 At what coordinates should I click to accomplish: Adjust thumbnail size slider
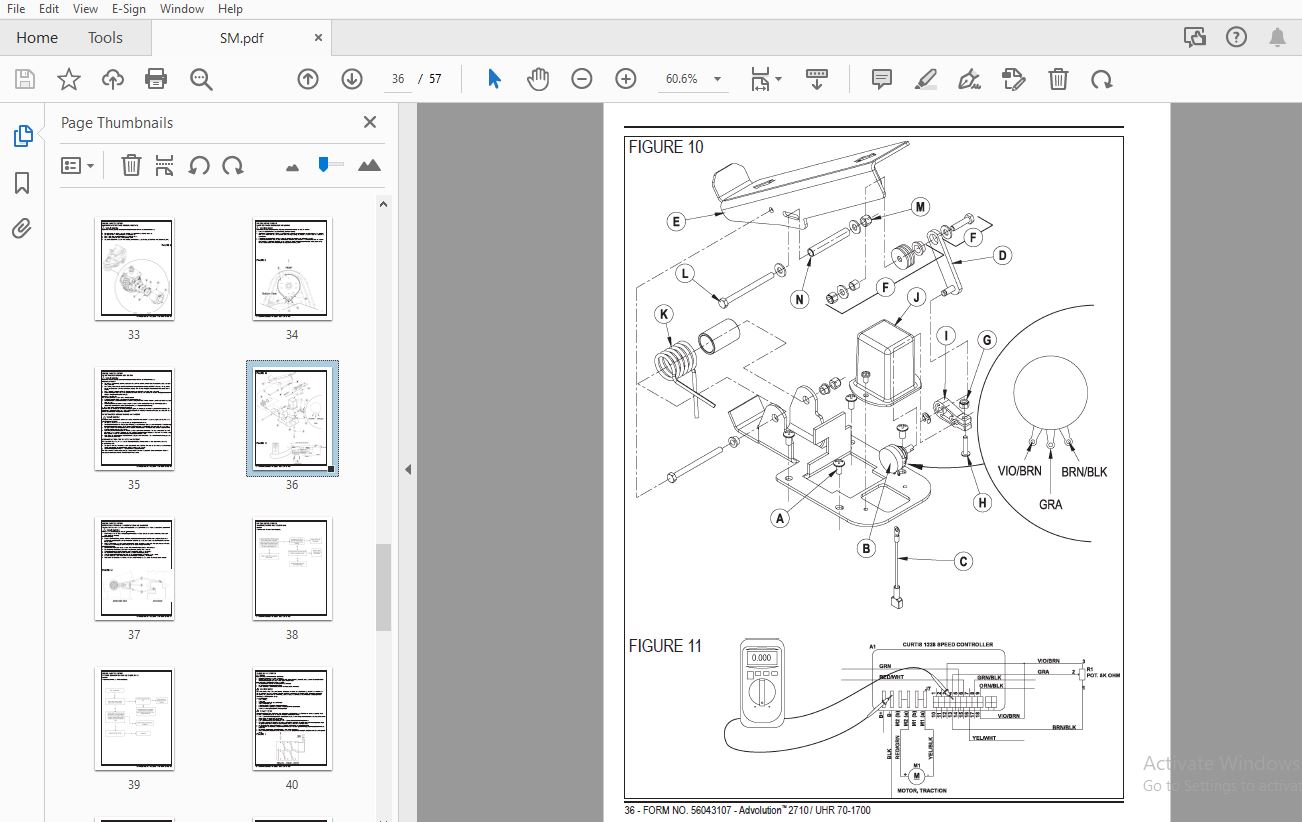click(x=323, y=164)
